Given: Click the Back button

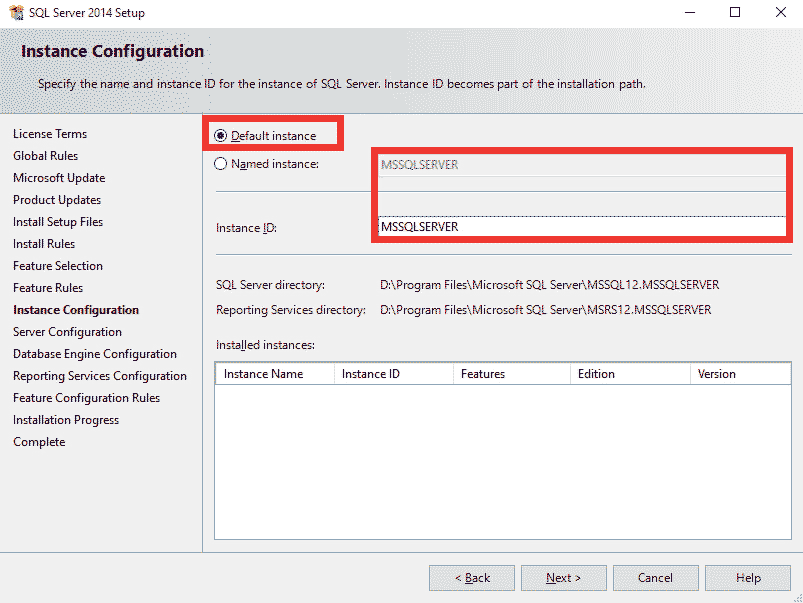Looking at the screenshot, I should (471, 577).
